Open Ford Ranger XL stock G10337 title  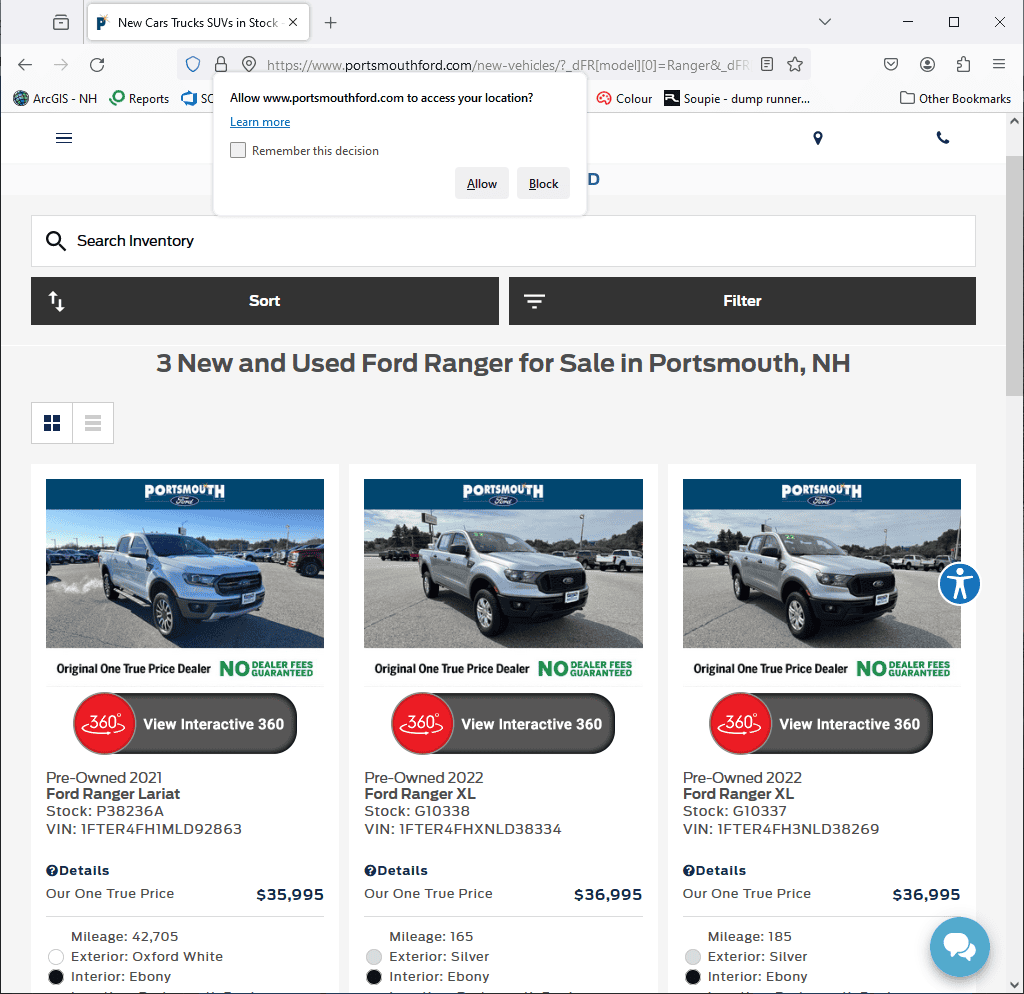point(738,794)
